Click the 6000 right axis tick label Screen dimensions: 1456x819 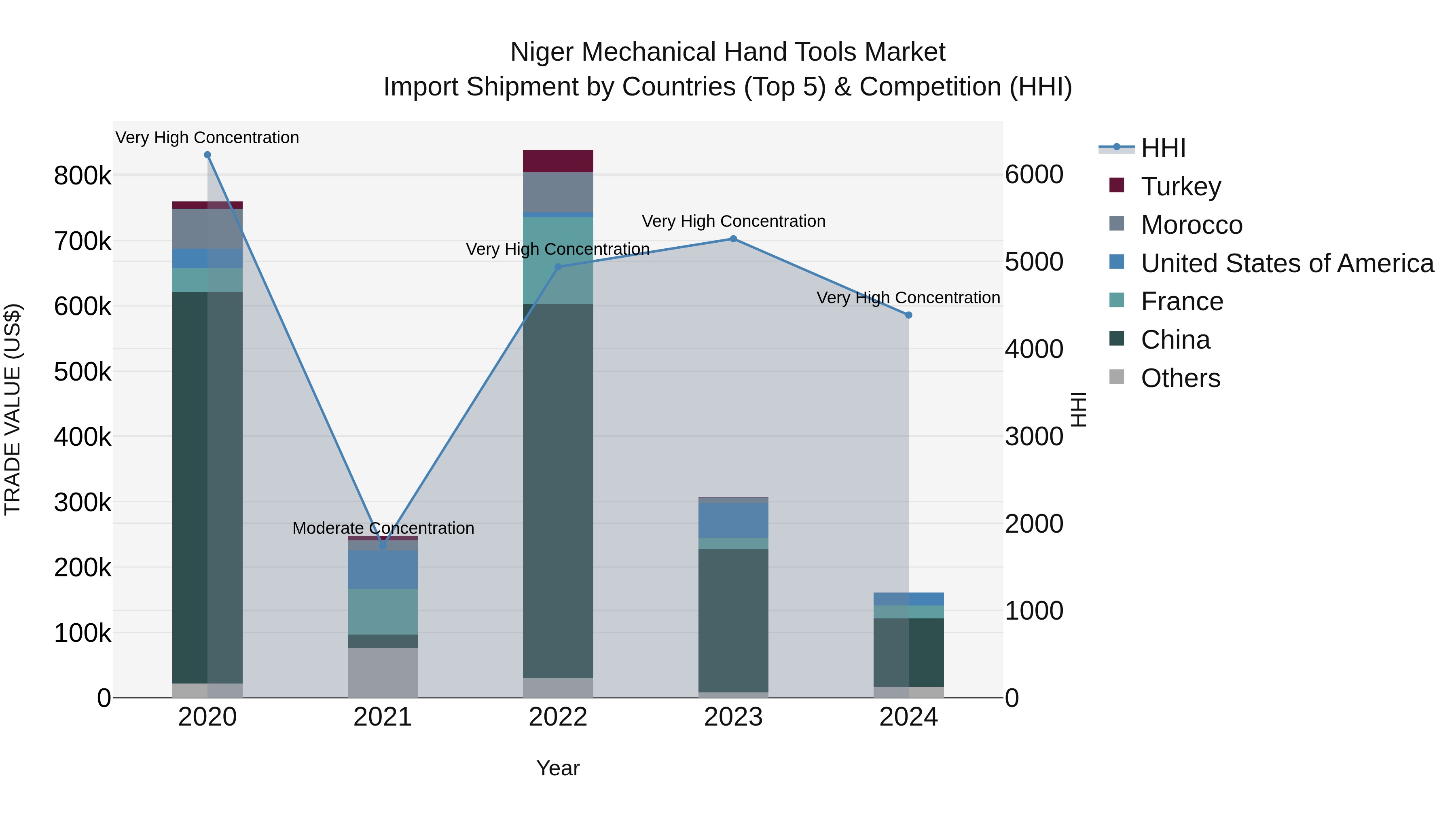point(1034,175)
